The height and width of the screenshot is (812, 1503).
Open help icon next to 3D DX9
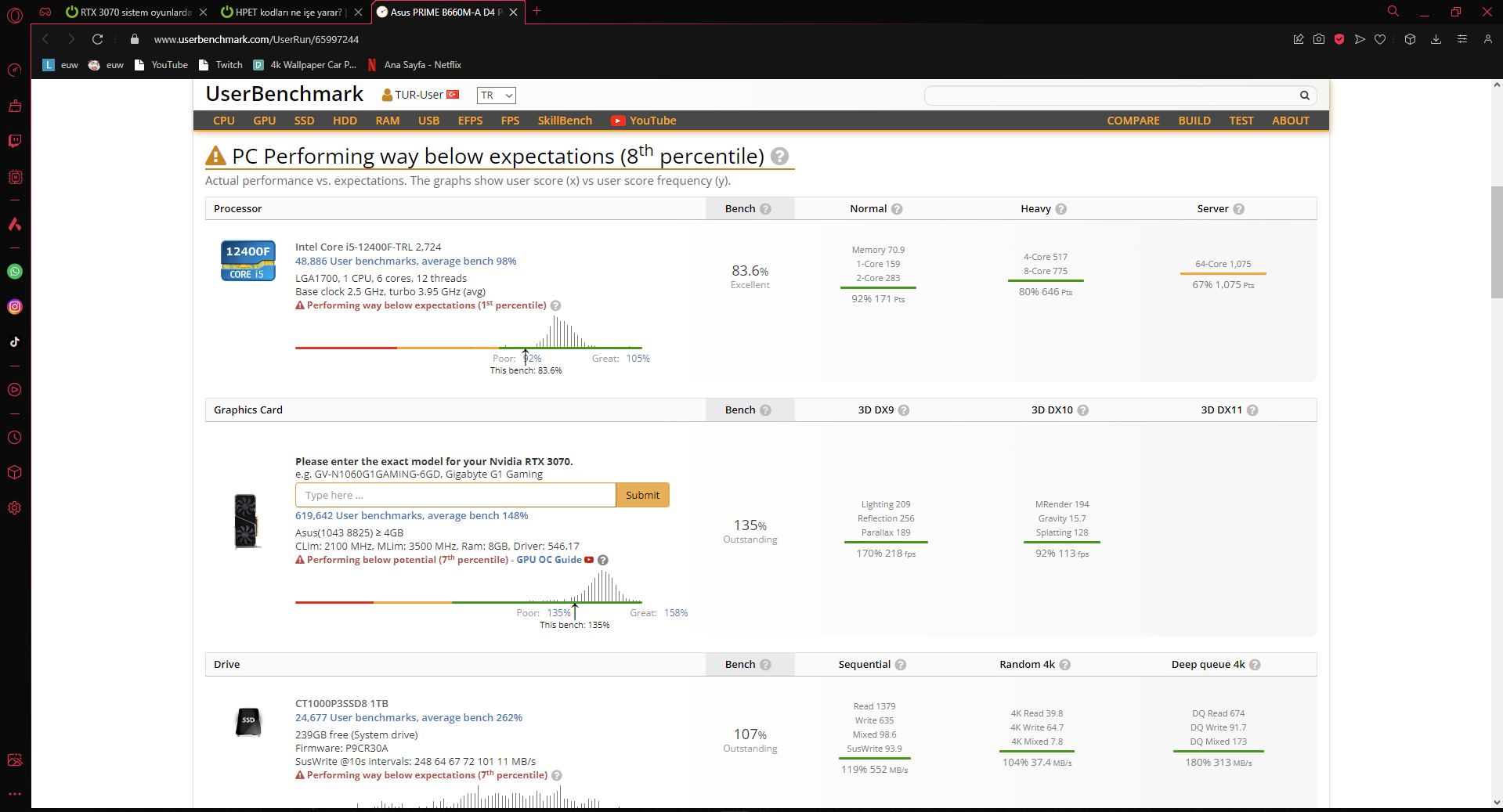coord(904,410)
